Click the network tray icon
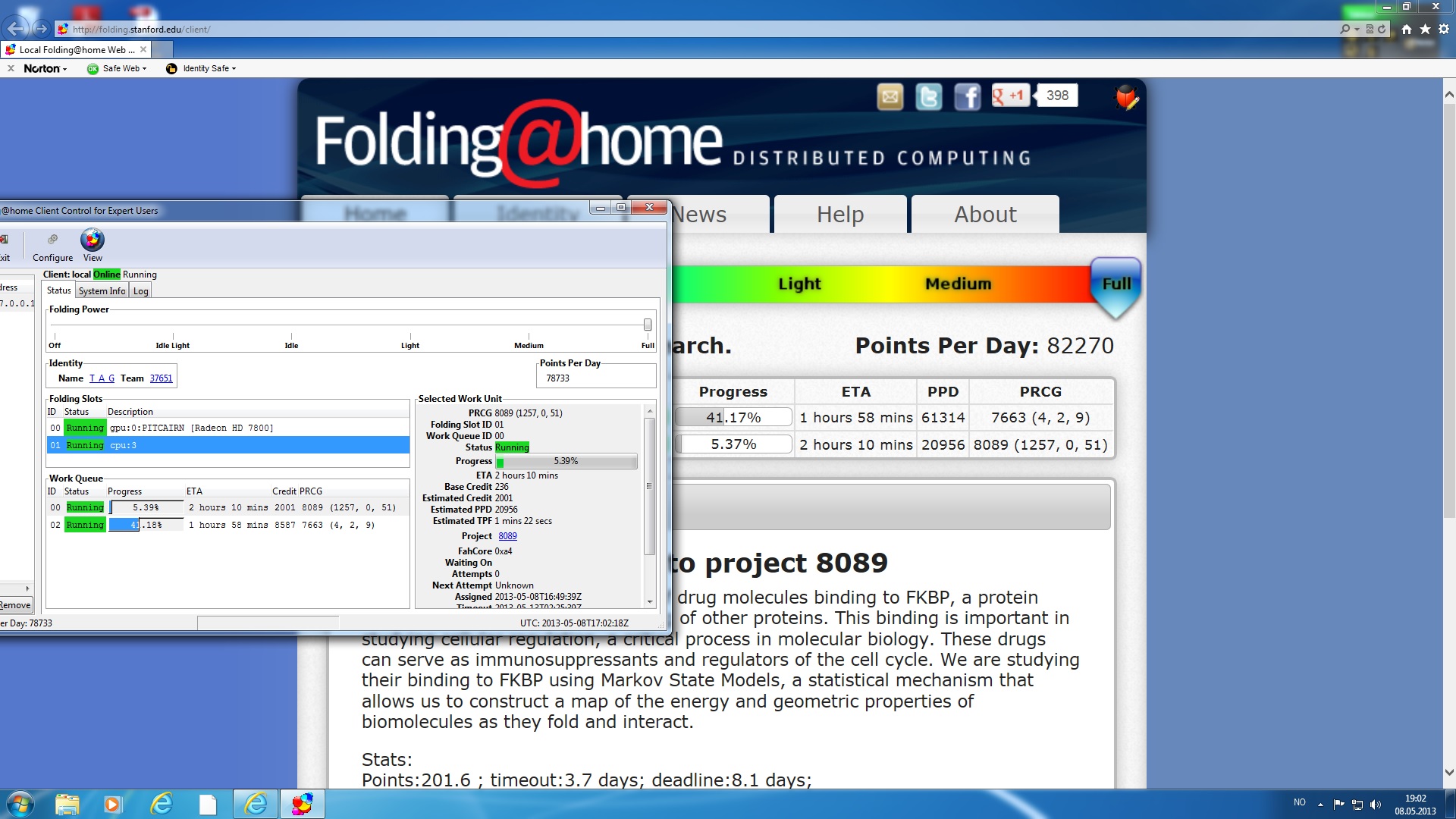The height and width of the screenshot is (819, 1456). coord(1357,805)
